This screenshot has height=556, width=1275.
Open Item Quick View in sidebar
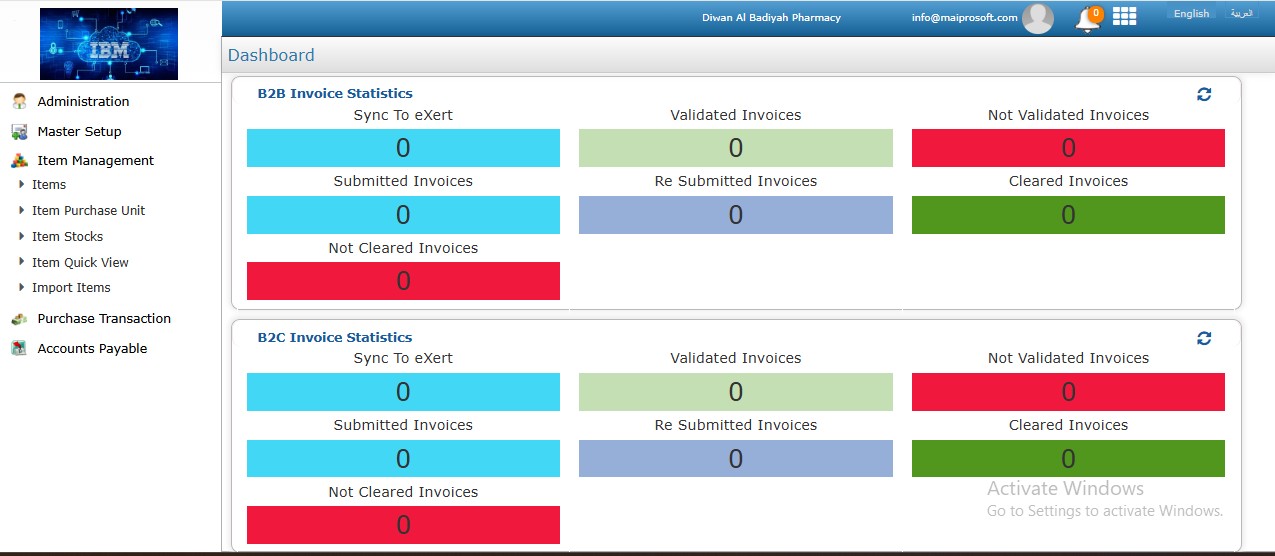click(x=80, y=262)
